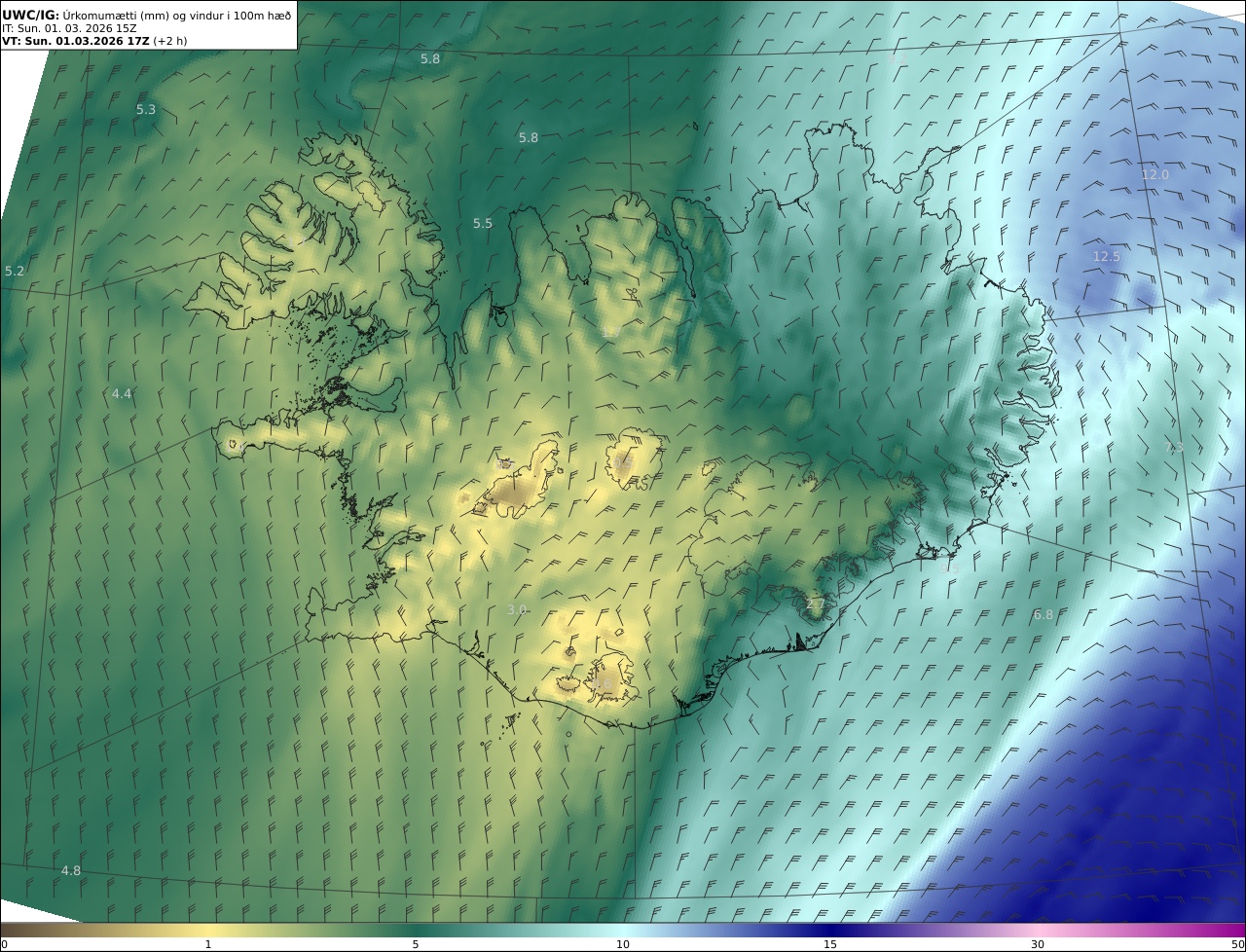Click the '12.5' value on the map
This screenshot has height=952, width=1246.
[x=1107, y=257]
